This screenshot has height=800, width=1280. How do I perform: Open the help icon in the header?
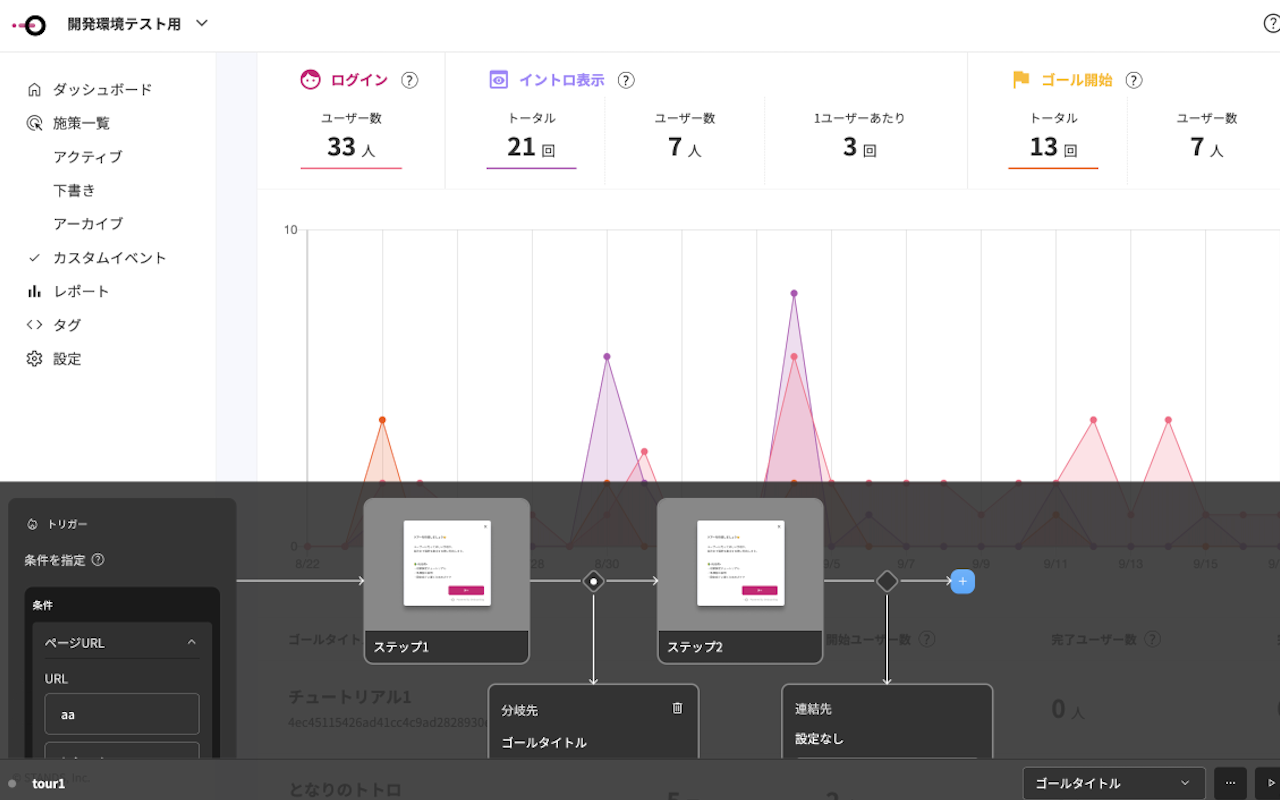tap(1271, 24)
